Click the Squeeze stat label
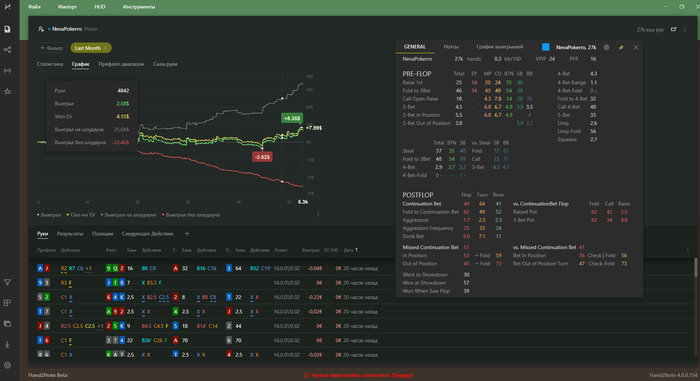The image size is (700, 381). 567,139
